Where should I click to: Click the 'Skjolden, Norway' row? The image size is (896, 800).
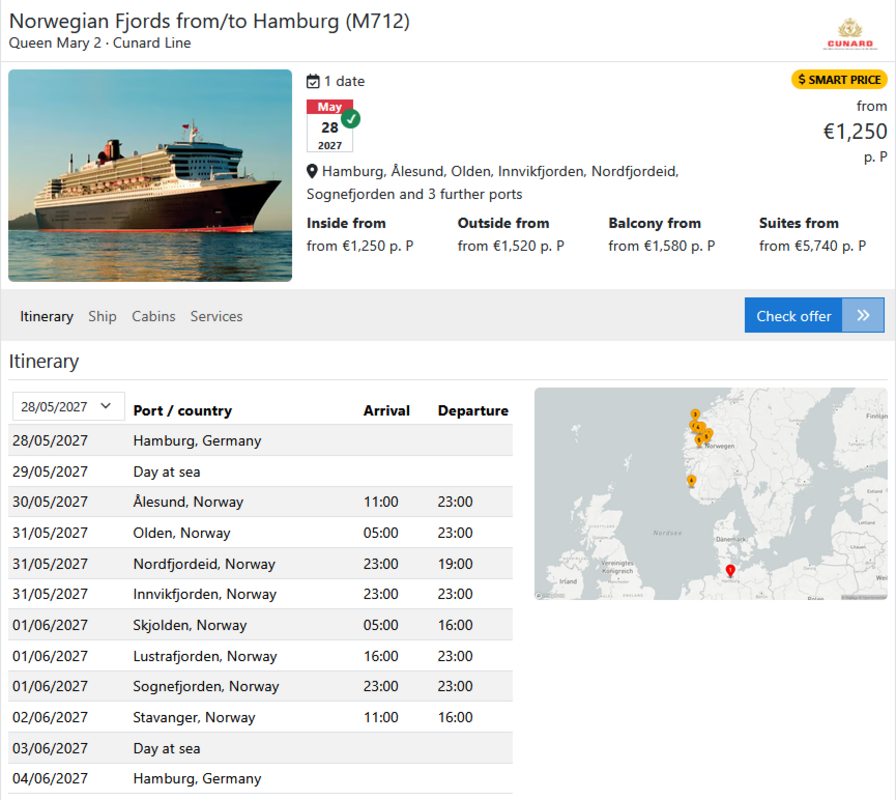click(261, 625)
